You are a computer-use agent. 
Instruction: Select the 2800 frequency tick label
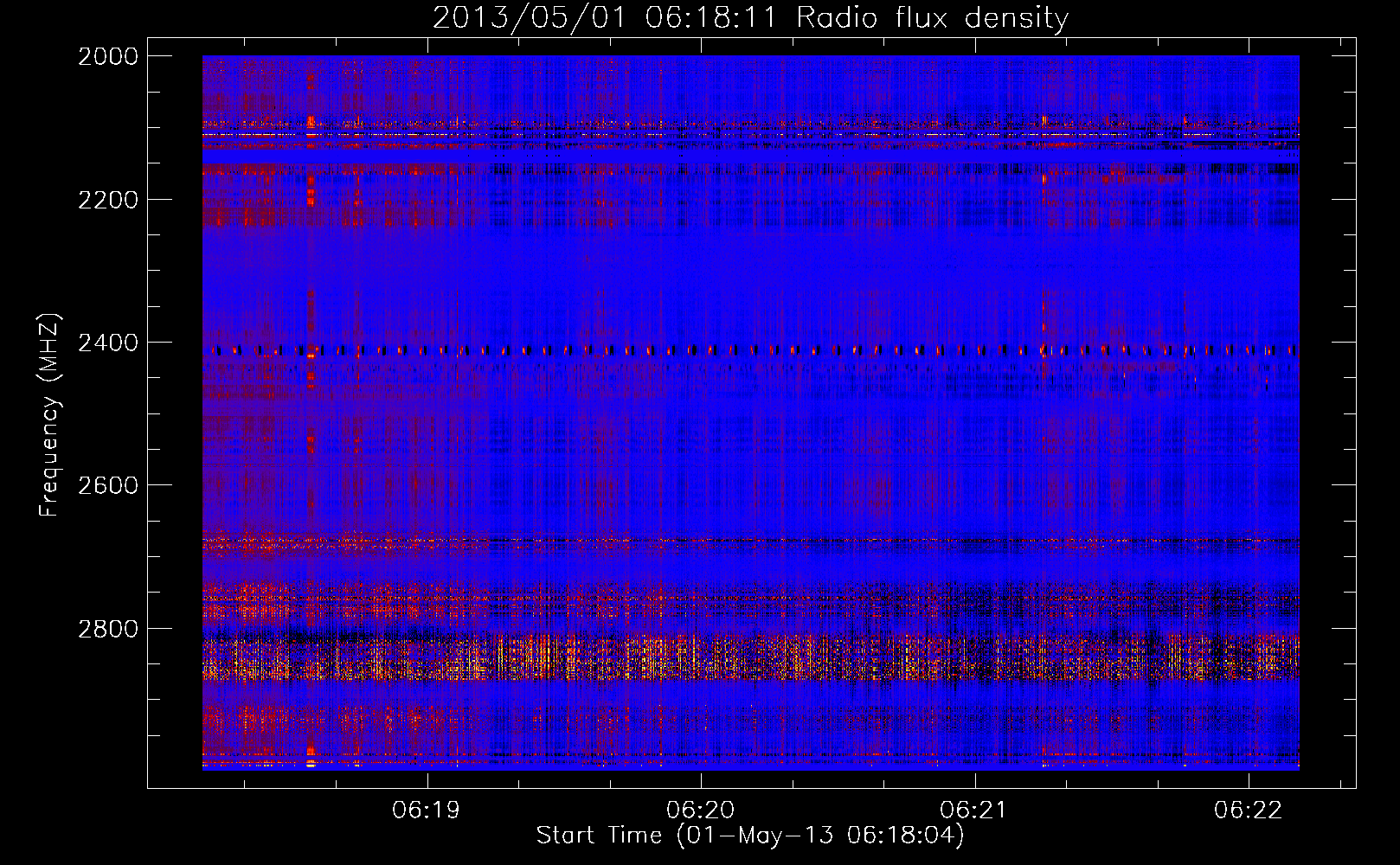click(x=108, y=629)
